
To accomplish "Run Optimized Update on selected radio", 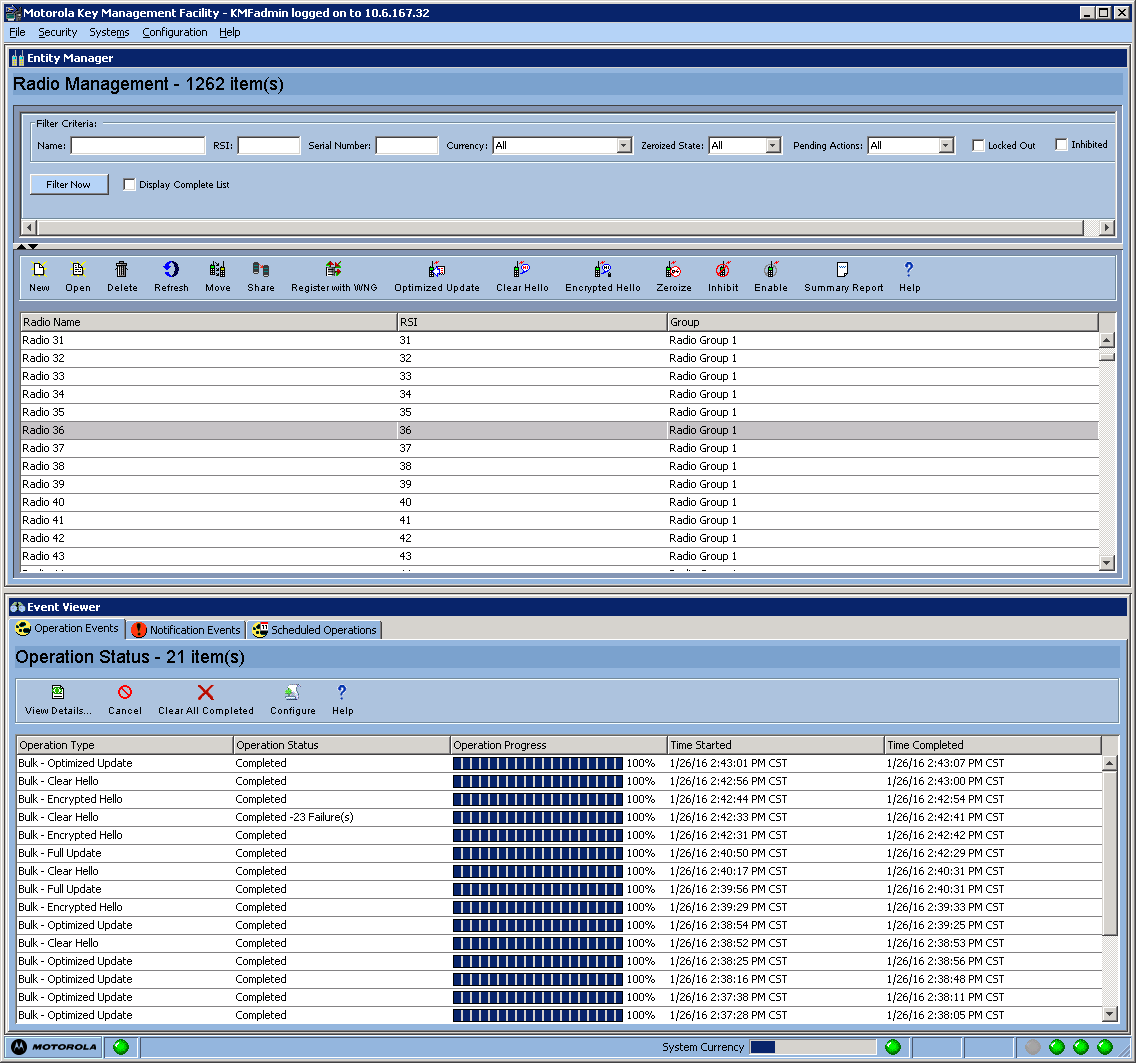I will pos(437,277).
